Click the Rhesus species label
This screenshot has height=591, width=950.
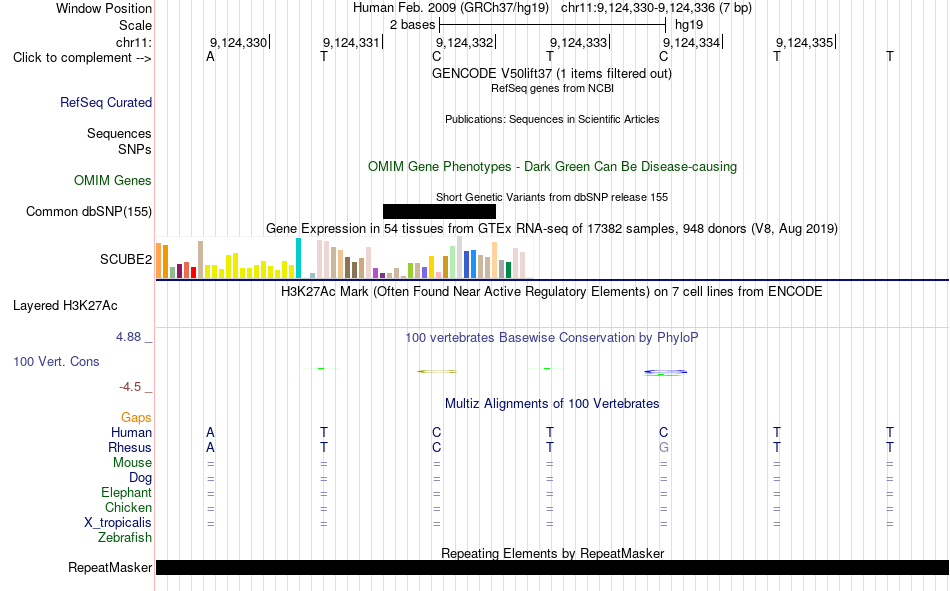[130, 447]
